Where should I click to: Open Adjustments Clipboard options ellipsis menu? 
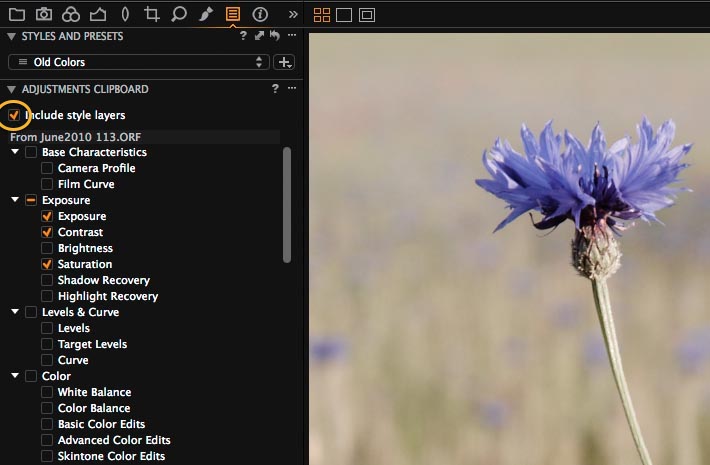coord(292,88)
